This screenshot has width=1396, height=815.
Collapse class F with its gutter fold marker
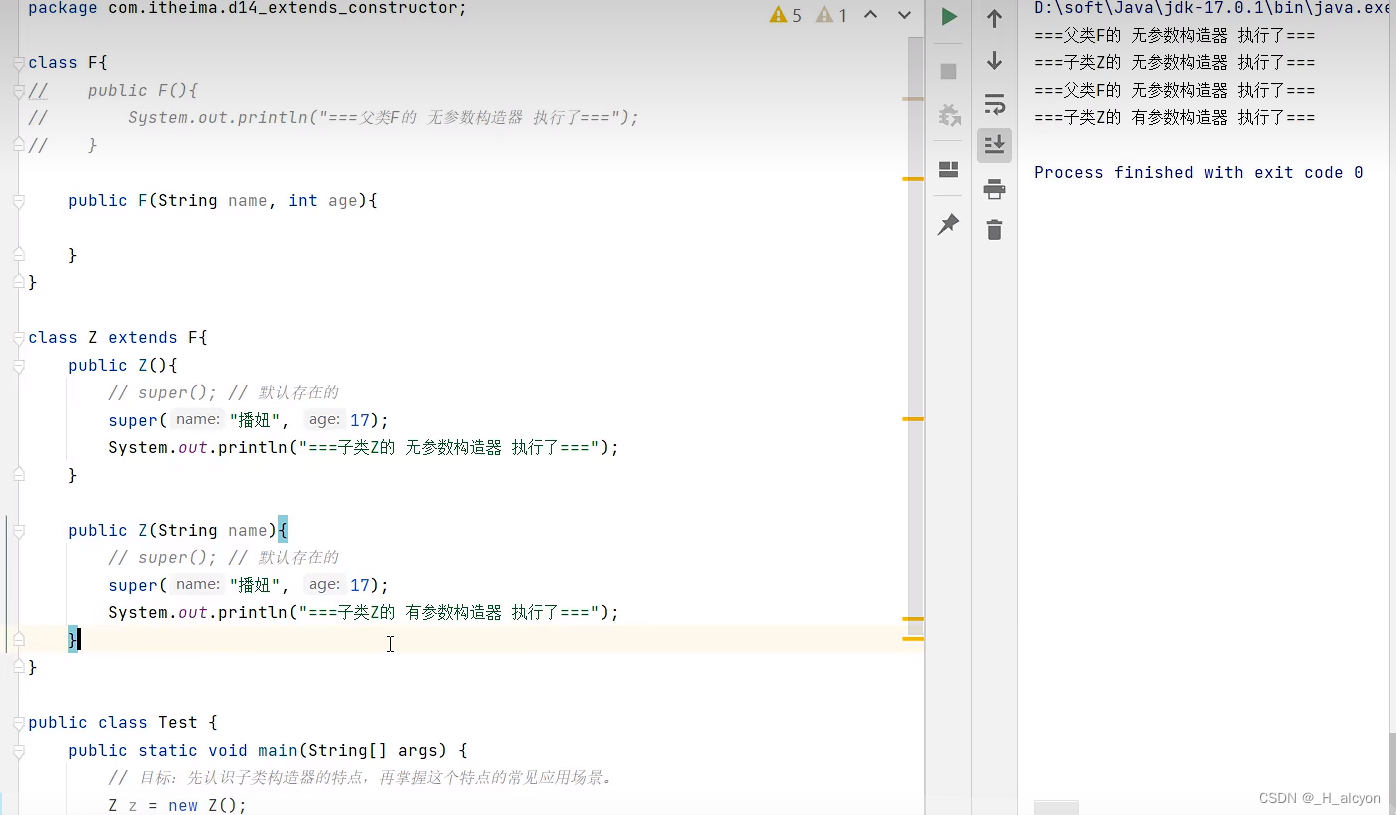tap(19, 63)
